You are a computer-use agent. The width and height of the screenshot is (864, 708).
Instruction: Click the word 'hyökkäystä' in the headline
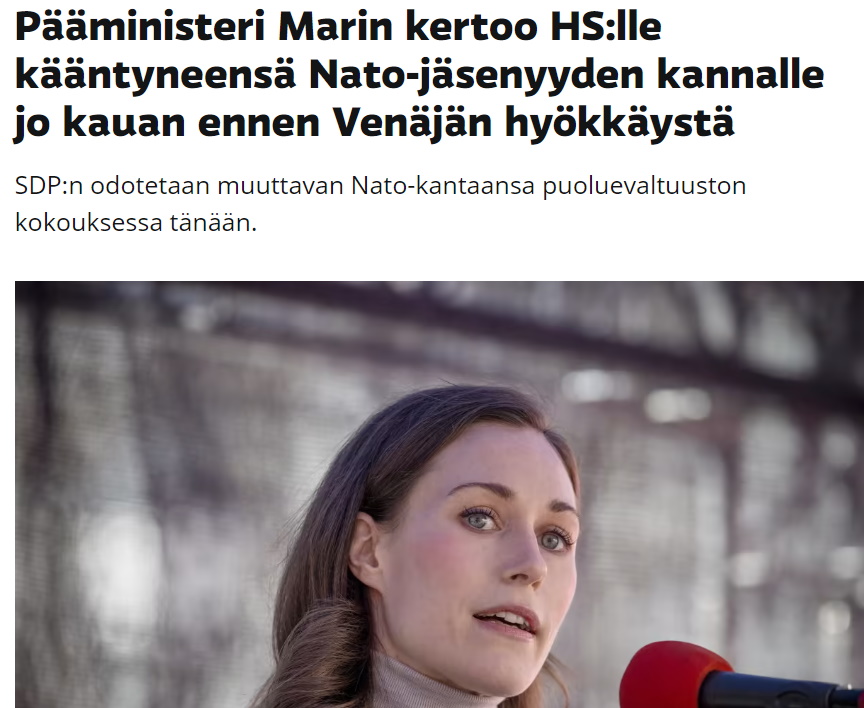pos(619,122)
